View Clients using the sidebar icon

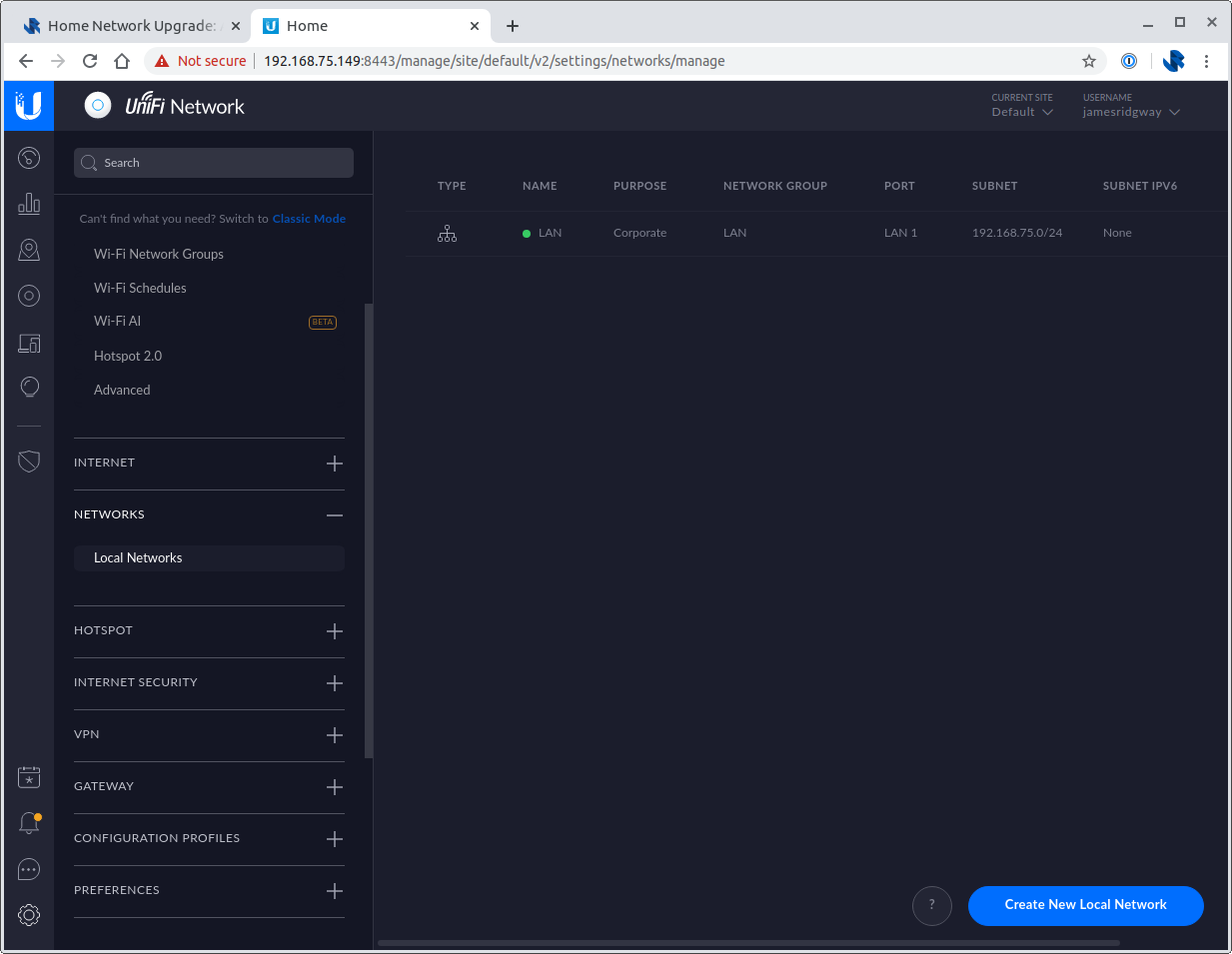click(28, 295)
